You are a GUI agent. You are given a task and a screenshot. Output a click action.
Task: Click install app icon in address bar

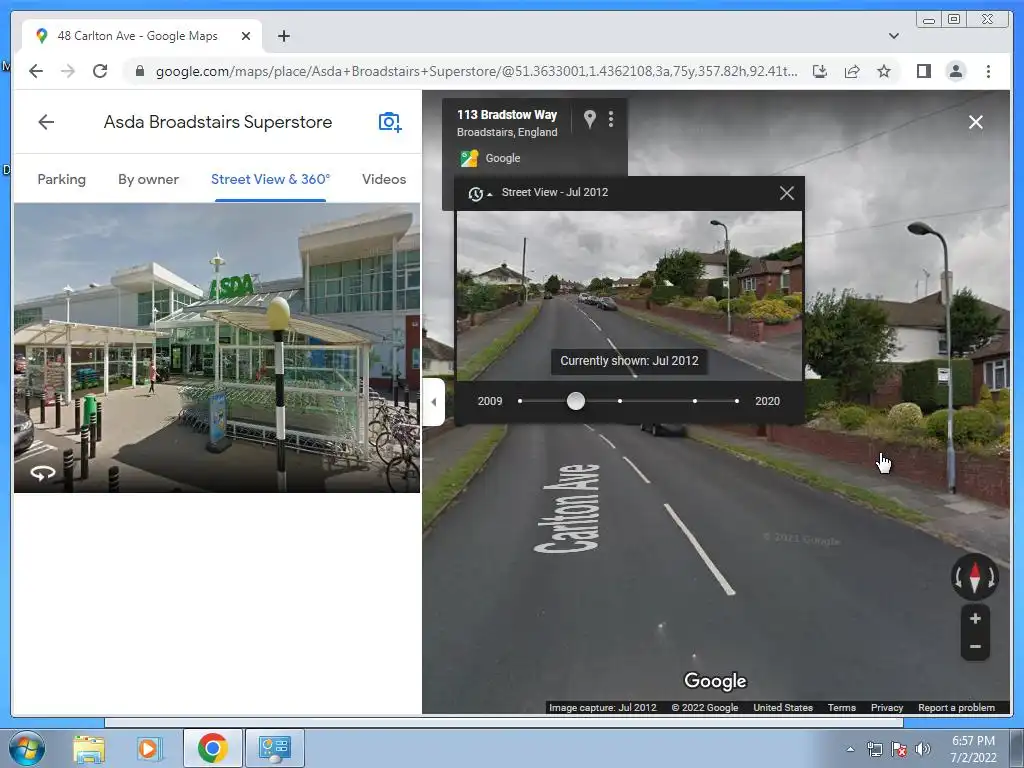(820, 71)
